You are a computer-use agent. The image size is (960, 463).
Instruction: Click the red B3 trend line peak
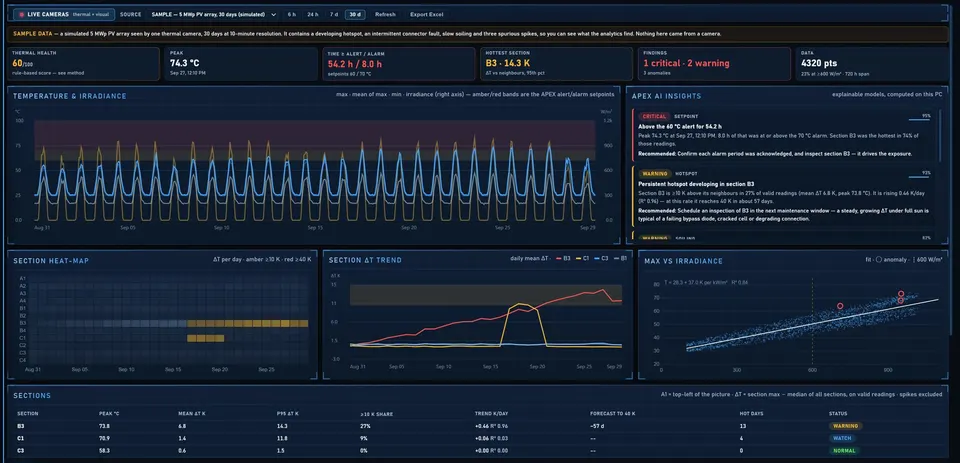pyautogui.click(x=604, y=290)
